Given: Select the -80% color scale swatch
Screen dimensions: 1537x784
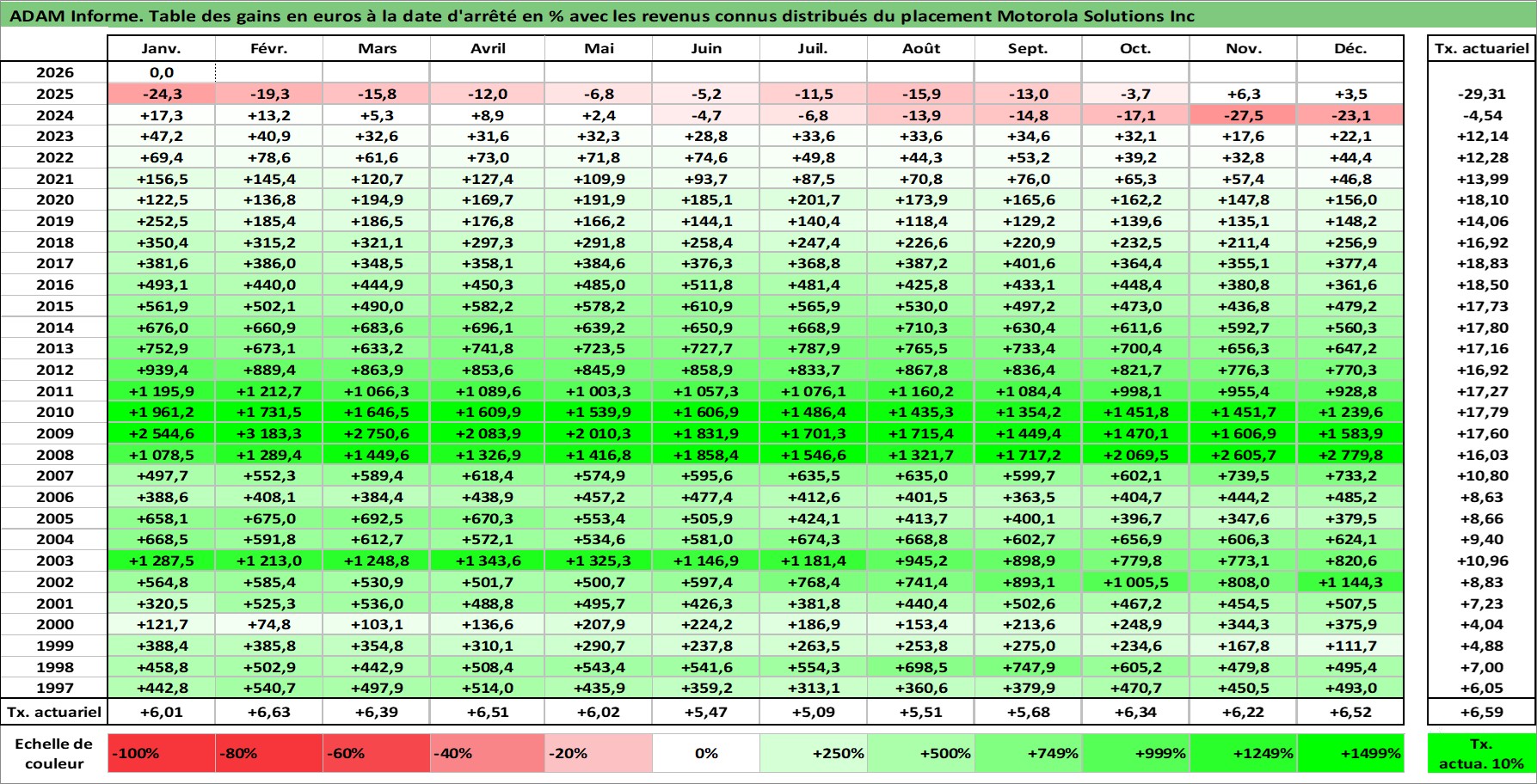Looking at the screenshot, I should 269,753.
